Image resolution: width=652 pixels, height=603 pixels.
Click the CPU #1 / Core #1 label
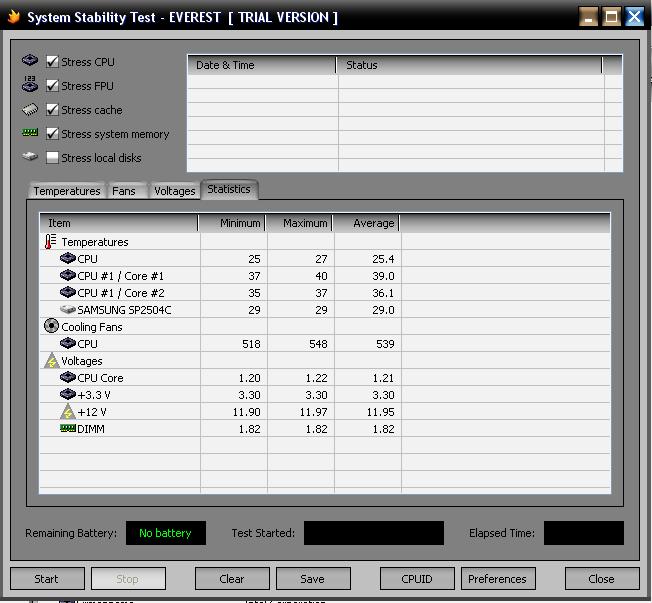121,276
